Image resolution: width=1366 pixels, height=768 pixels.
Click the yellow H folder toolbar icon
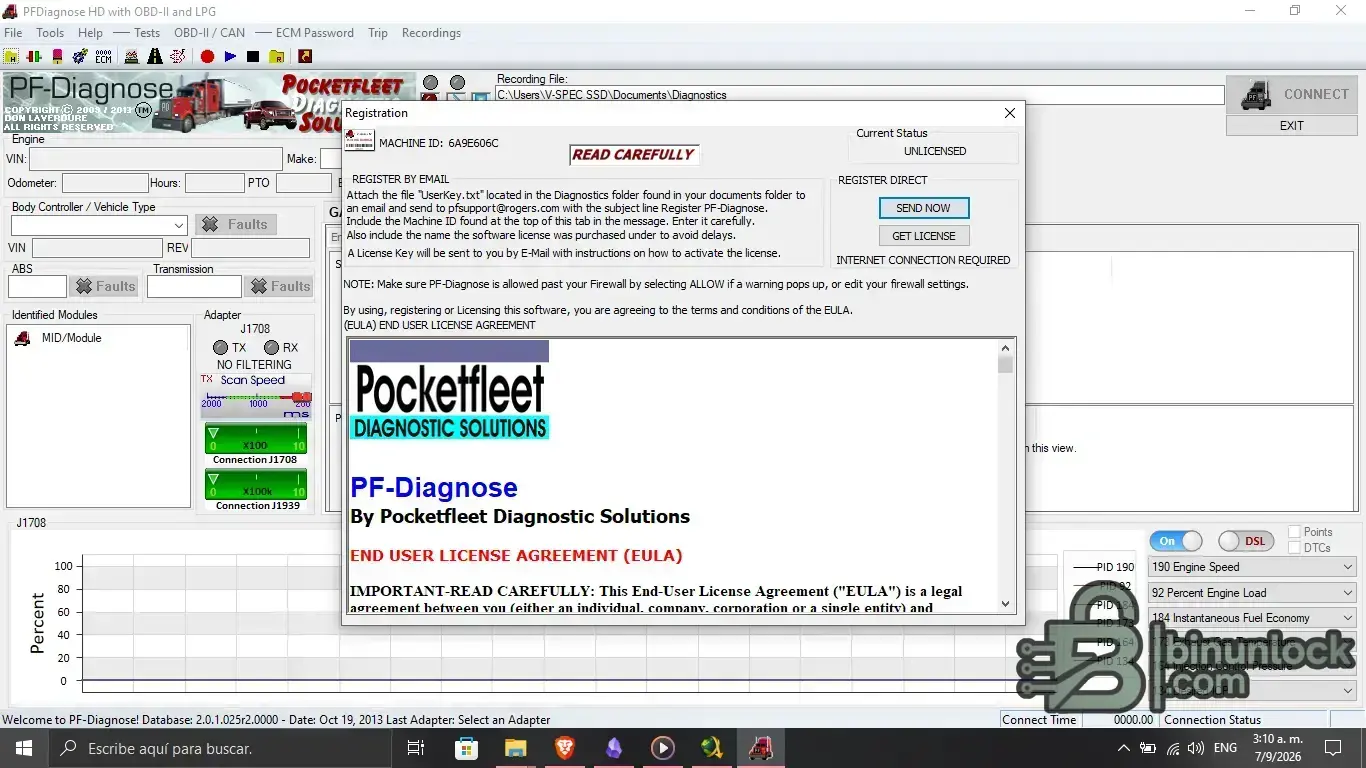point(11,57)
